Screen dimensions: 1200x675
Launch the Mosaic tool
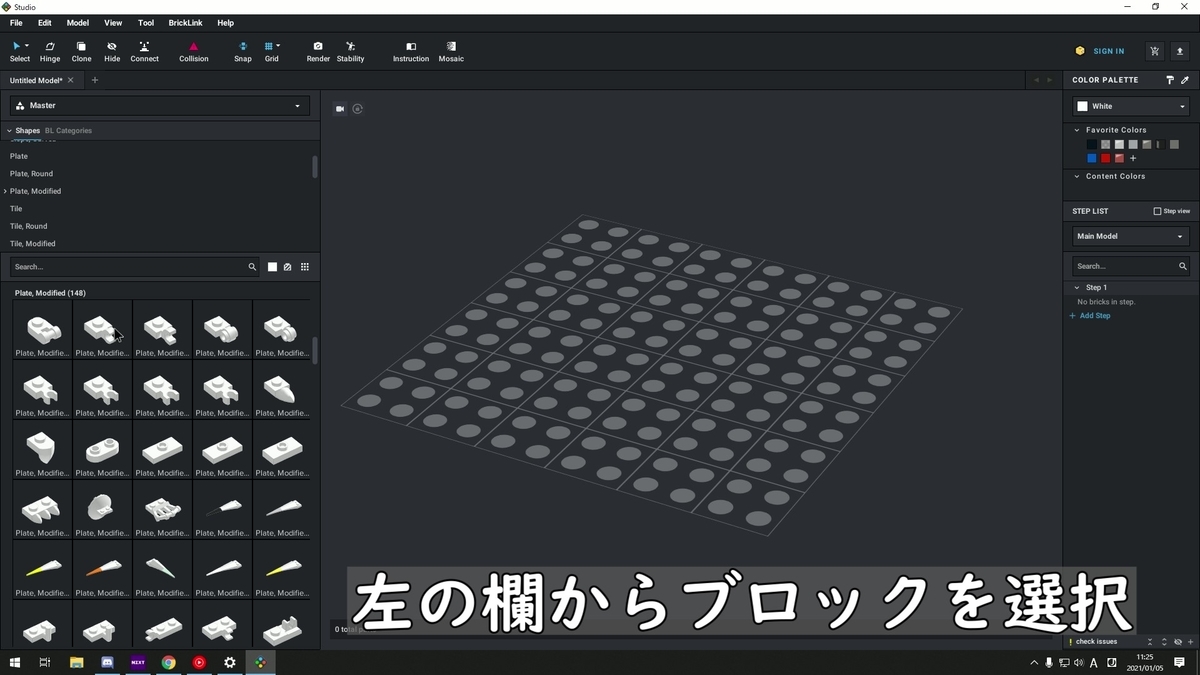[x=451, y=51]
